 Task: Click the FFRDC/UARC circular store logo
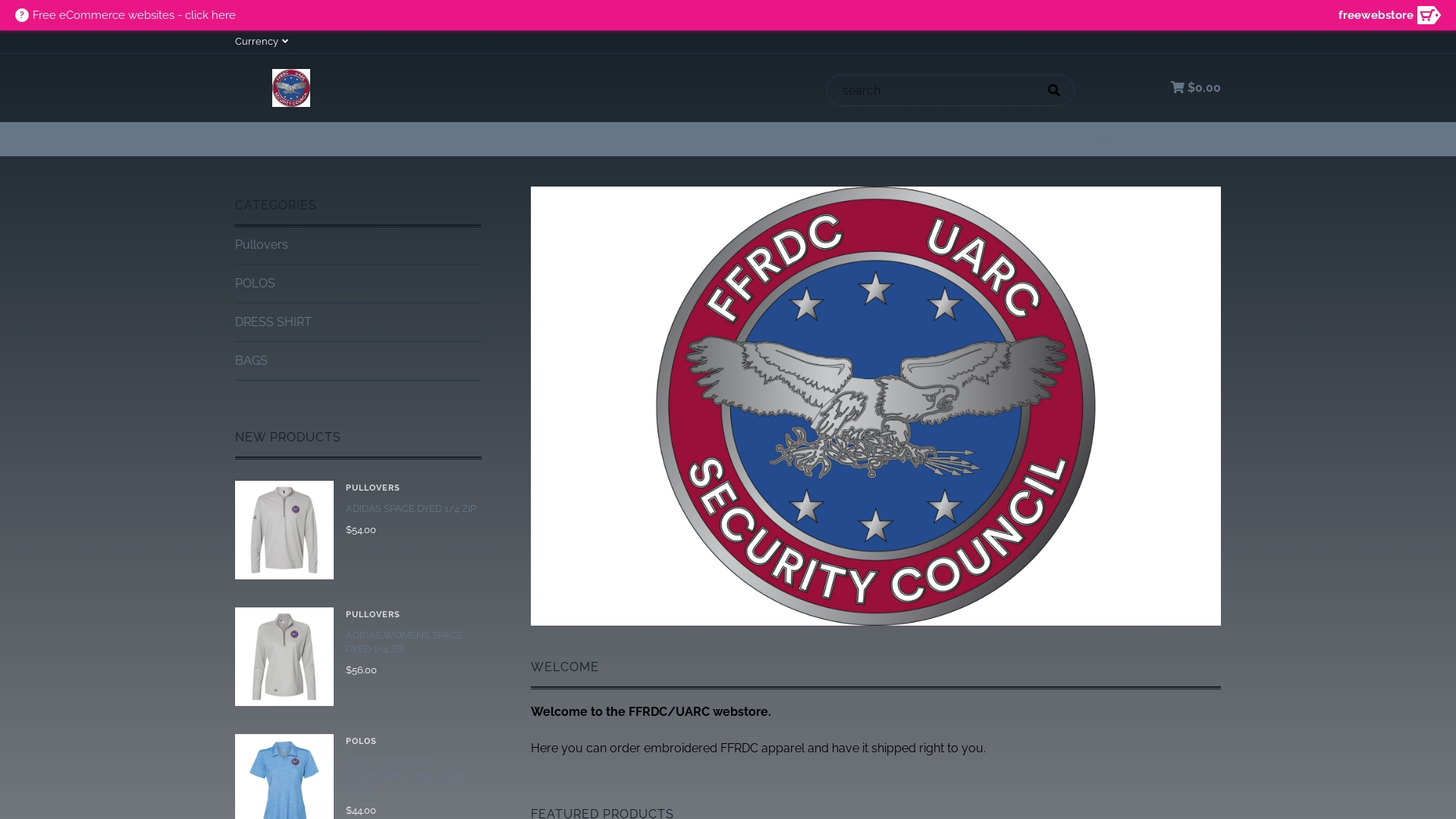[x=290, y=87]
